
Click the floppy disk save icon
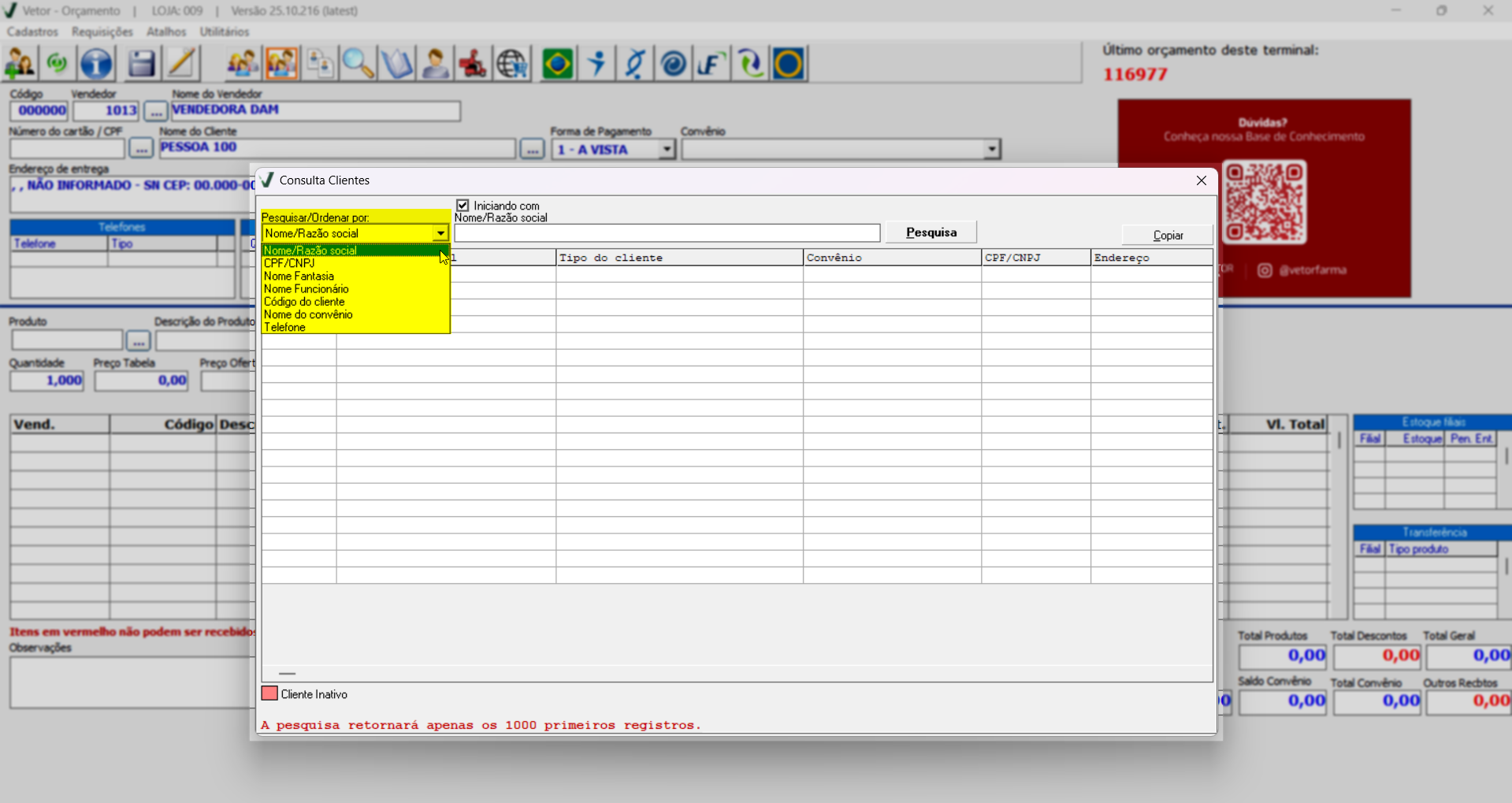141,64
